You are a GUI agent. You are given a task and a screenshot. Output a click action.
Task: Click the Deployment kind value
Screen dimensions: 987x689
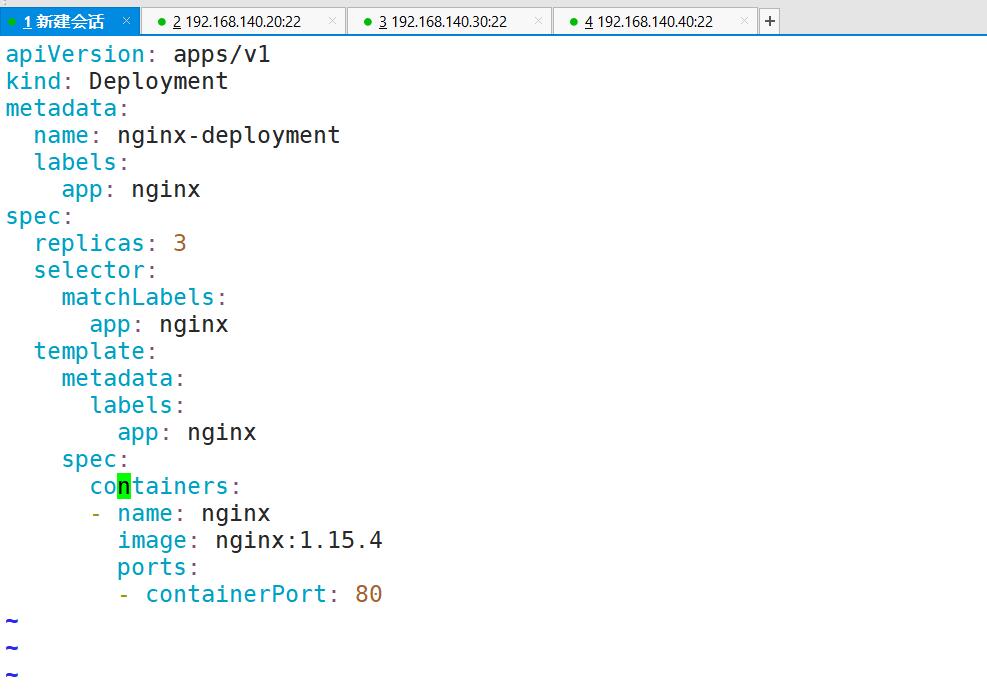click(x=158, y=81)
